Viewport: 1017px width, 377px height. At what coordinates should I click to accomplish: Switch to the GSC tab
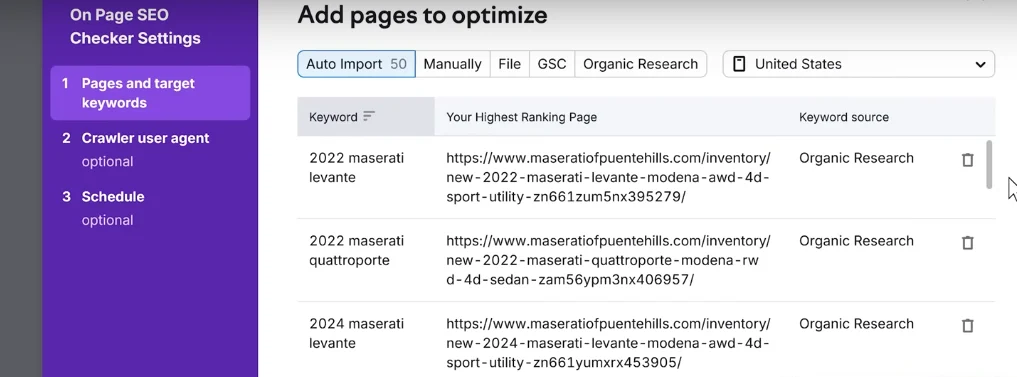tap(551, 64)
